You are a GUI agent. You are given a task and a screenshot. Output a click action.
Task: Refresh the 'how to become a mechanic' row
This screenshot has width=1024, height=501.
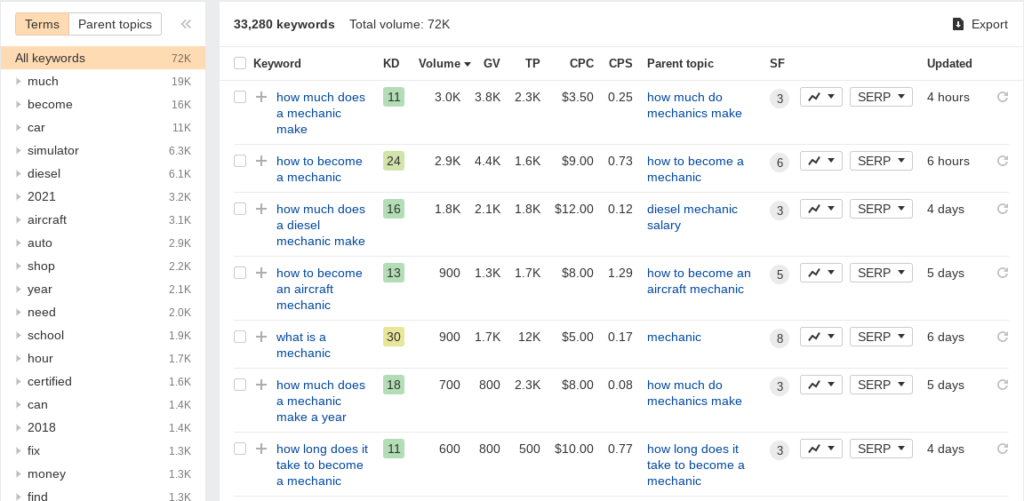[1002, 161]
